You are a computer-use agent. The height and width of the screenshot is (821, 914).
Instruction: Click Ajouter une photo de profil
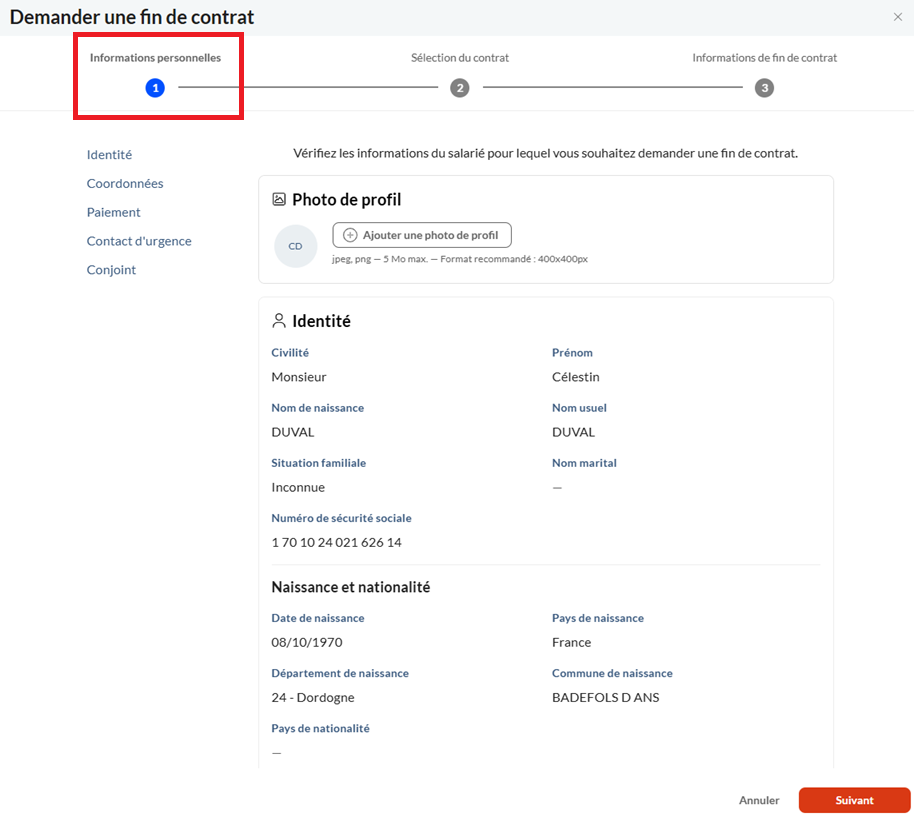point(422,235)
